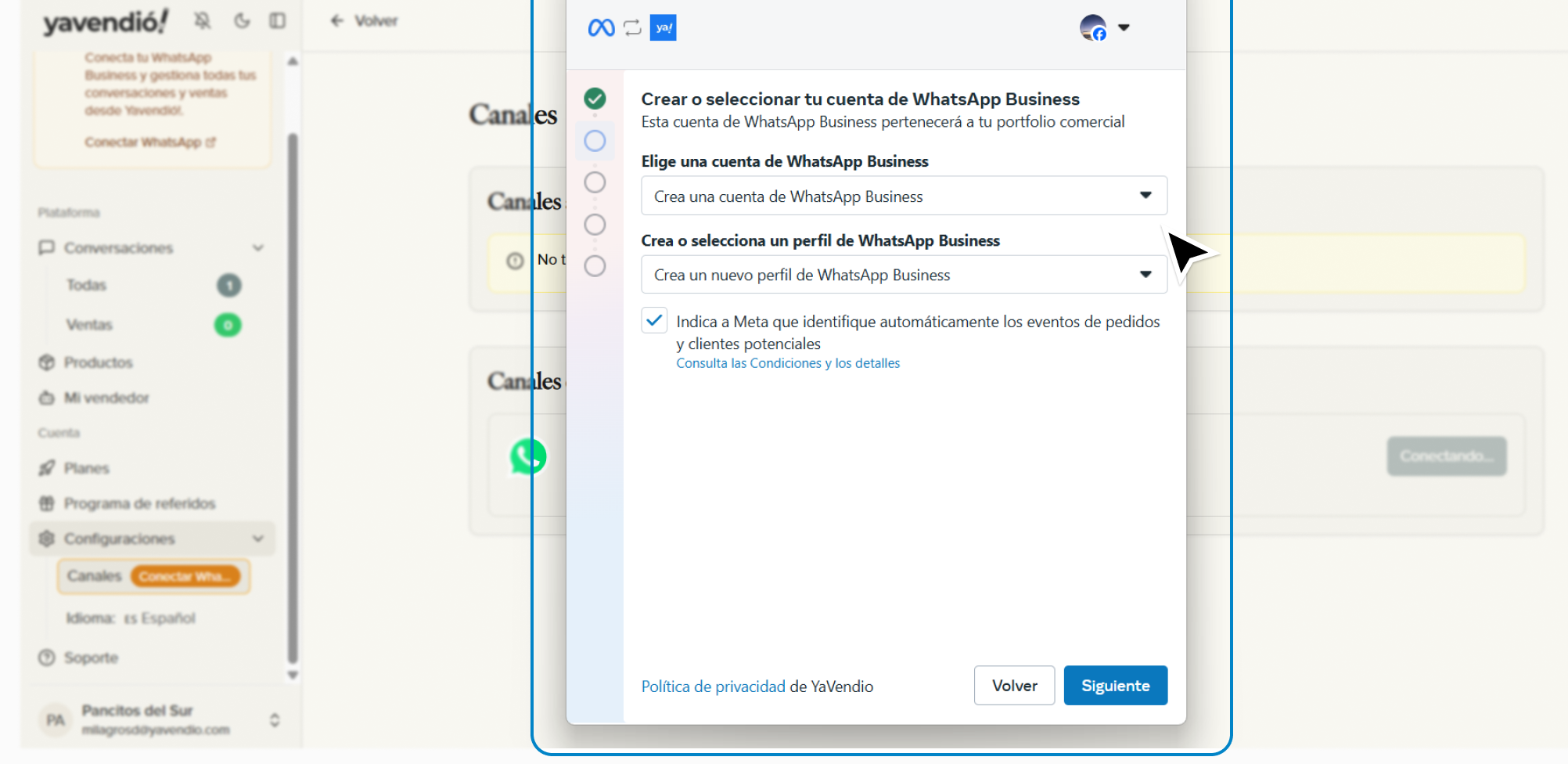The height and width of the screenshot is (764, 1568).
Task: Toggle dark mode moon icon
Action: click(x=242, y=21)
